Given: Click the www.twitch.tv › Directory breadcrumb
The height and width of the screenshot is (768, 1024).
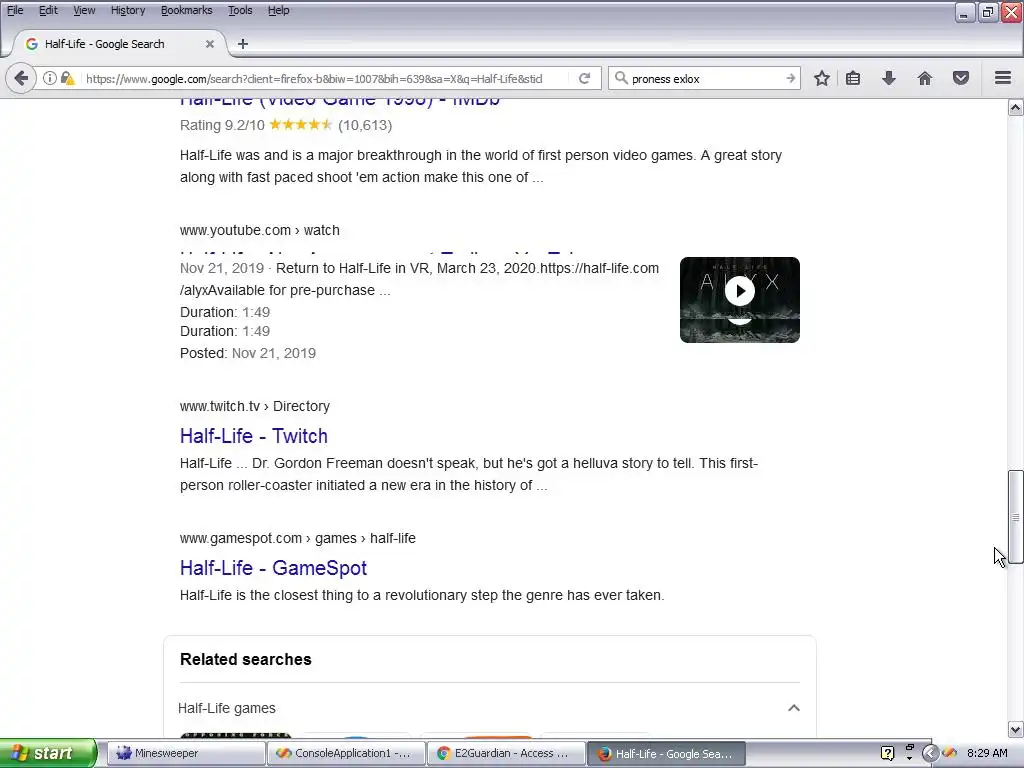Looking at the screenshot, I should click(255, 406).
